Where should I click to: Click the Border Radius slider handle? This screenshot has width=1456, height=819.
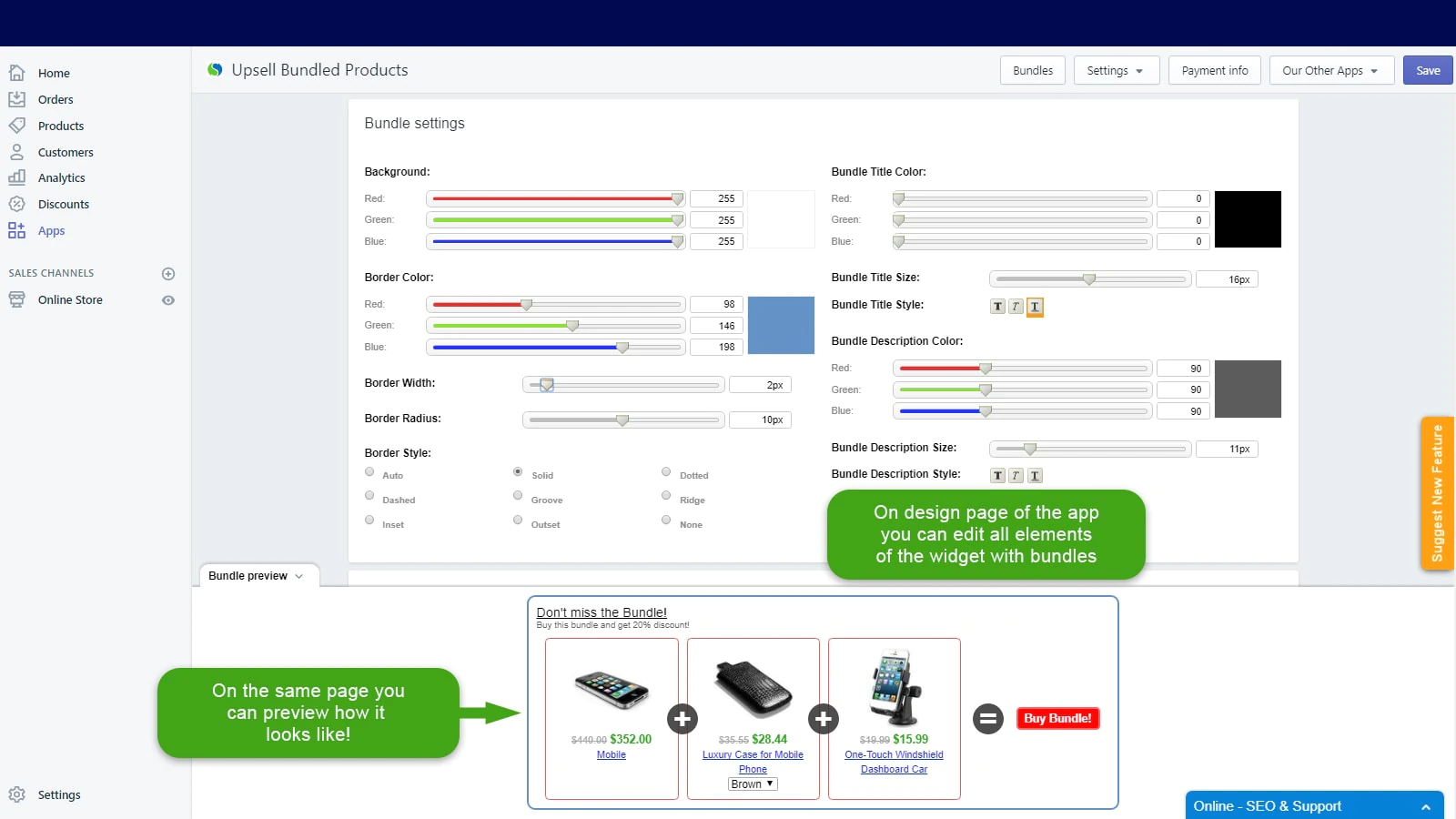(622, 420)
